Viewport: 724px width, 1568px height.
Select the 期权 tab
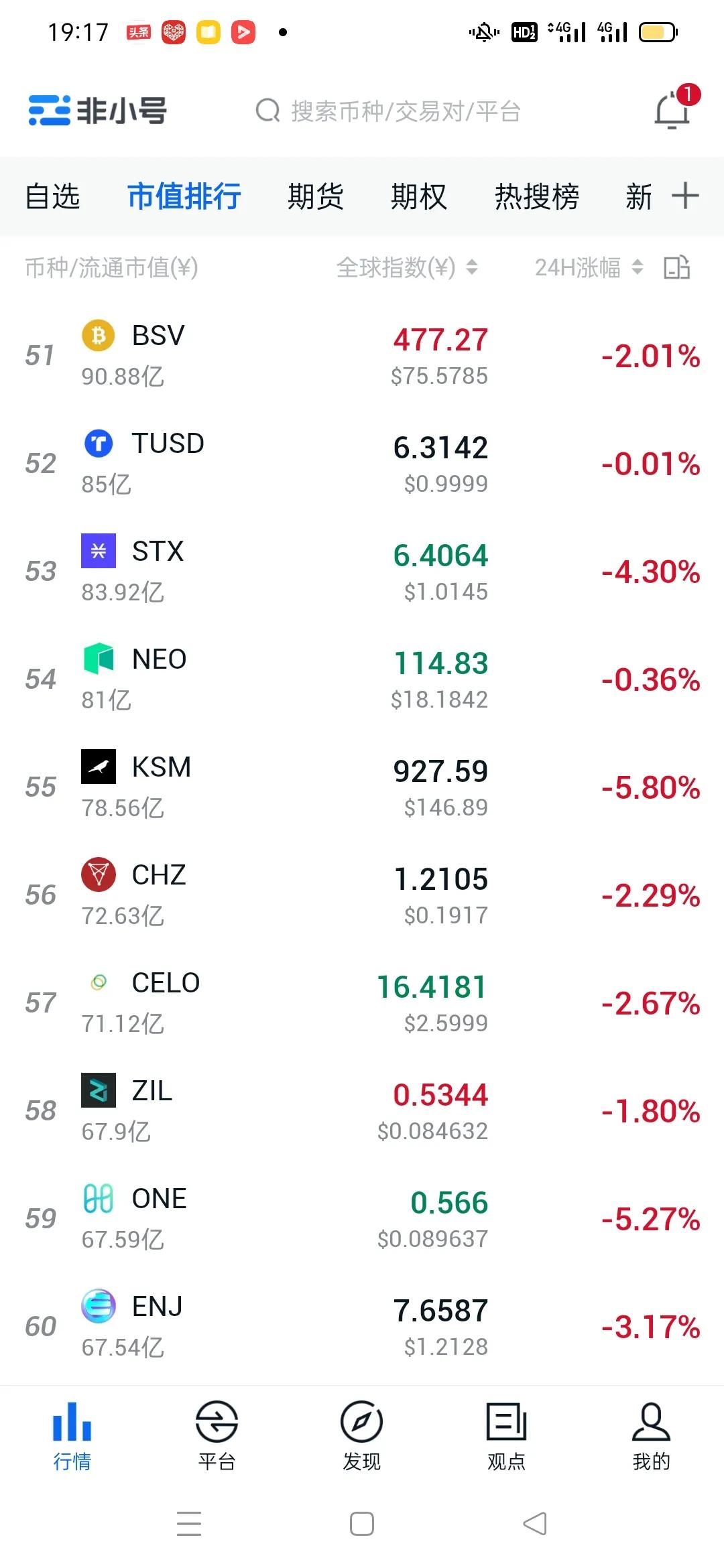tap(418, 196)
